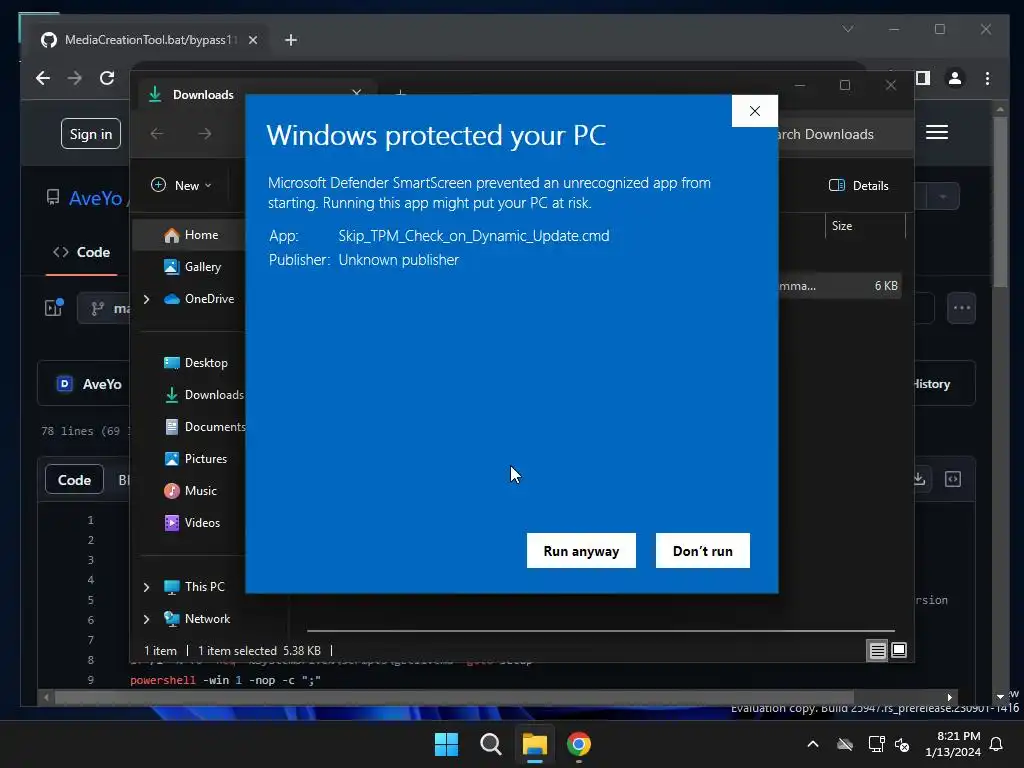Image resolution: width=1024 pixels, height=768 pixels.
Task: Click GitHub page vertical scrollbar
Action: [1000, 200]
